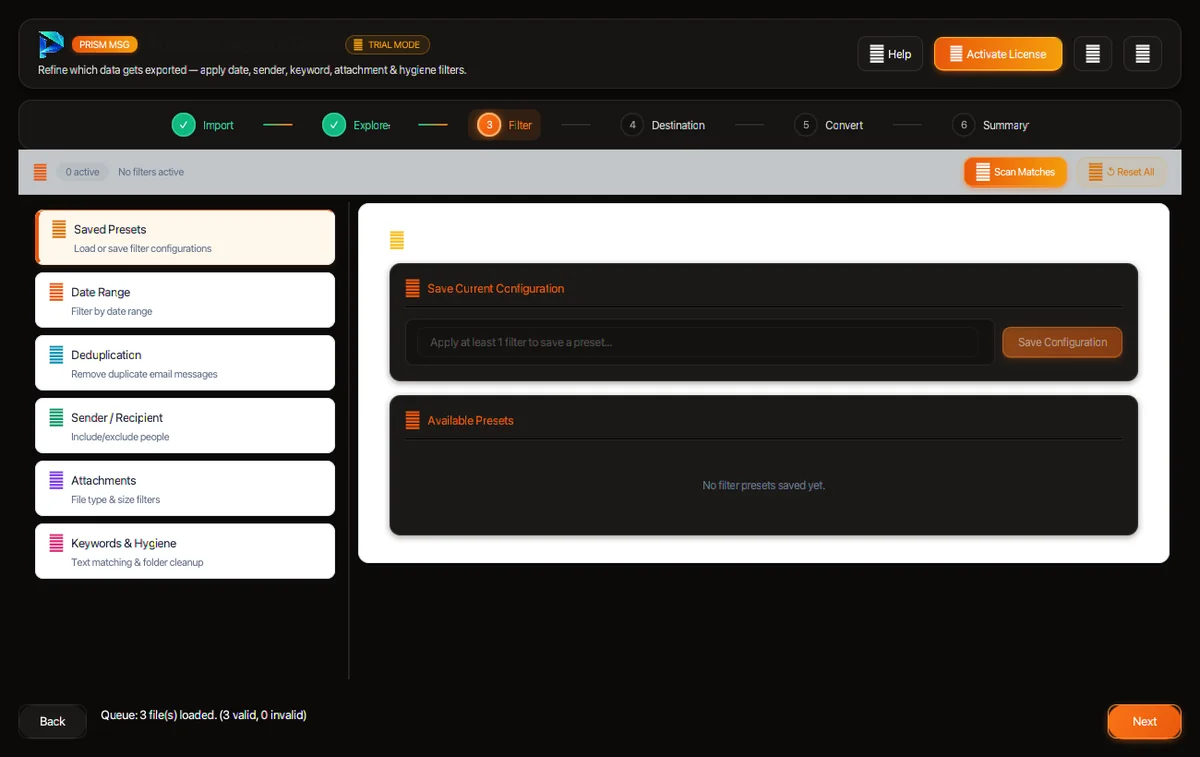Click the PRISM MSG badge
1200x757 pixels.
(105, 44)
